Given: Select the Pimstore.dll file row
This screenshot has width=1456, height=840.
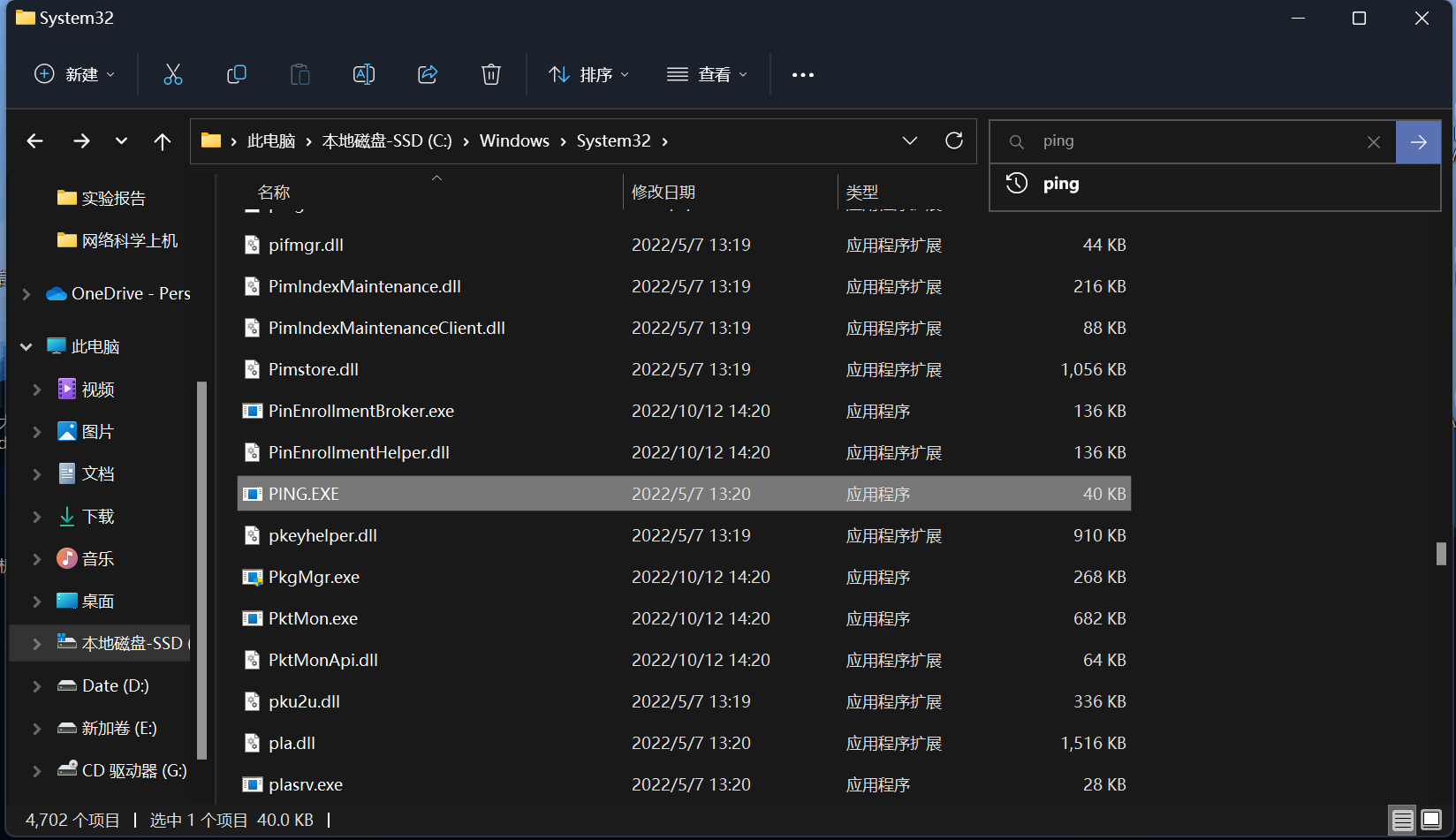Looking at the screenshot, I should pyautogui.click(x=684, y=369).
